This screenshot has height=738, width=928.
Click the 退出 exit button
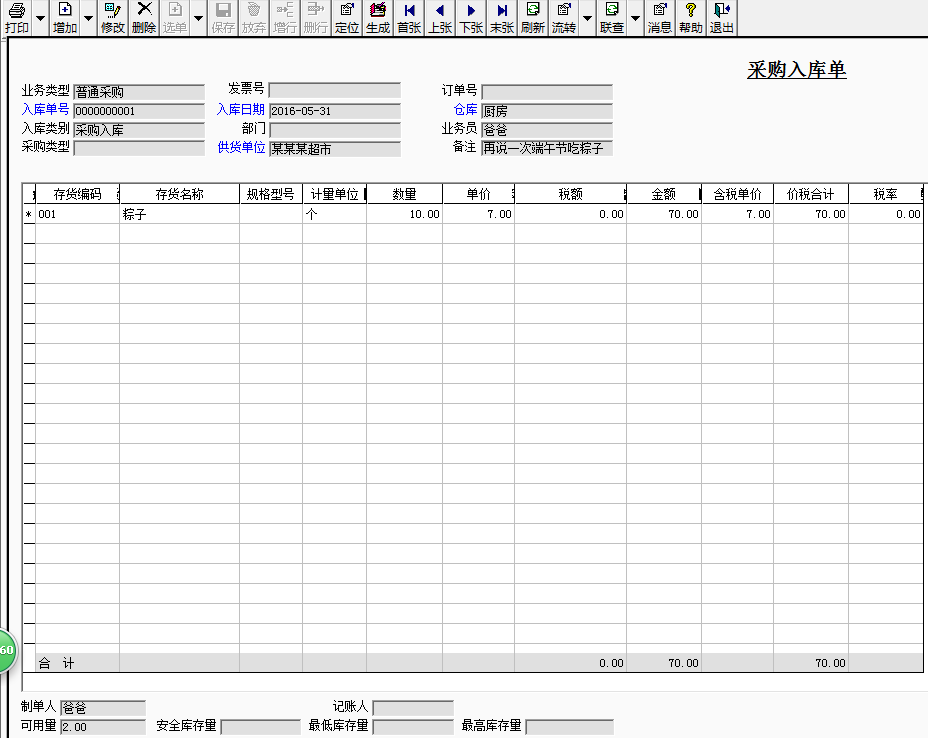[x=721, y=18]
